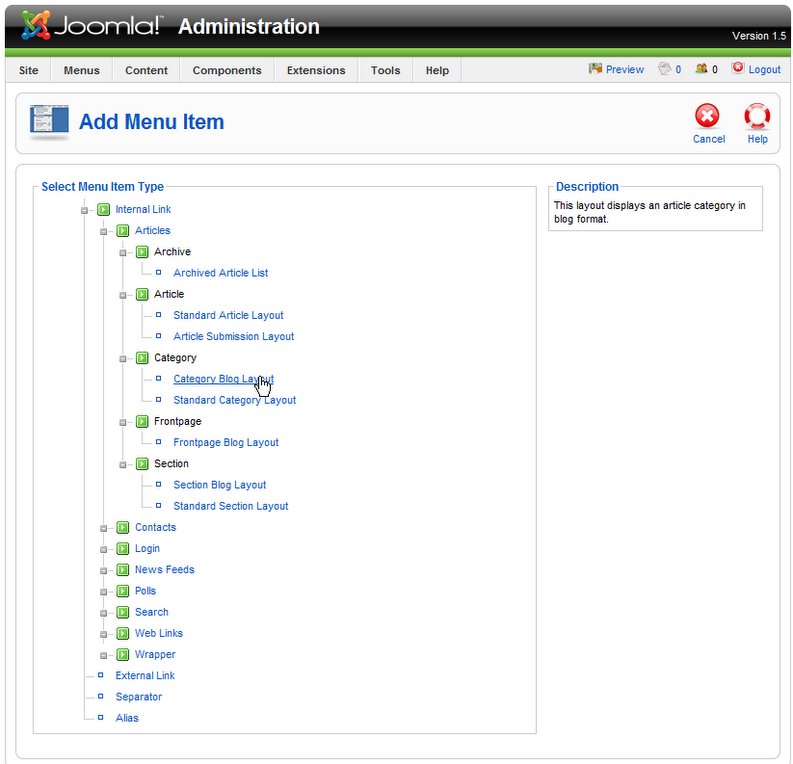Click the Version 1.5 text
Image resolution: width=793 pixels, height=764 pixels.
pos(759,36)
